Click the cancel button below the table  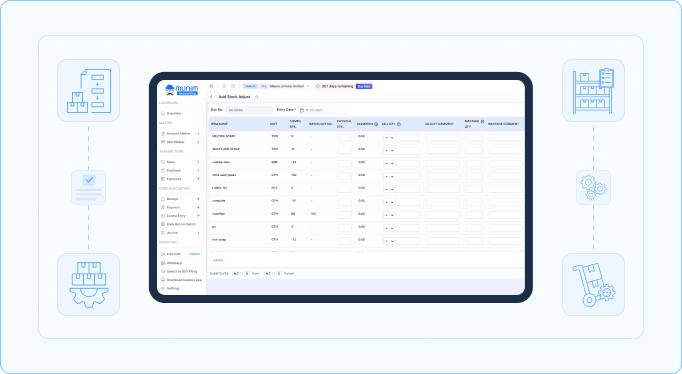pyautogui.click(x=218, y=260)
